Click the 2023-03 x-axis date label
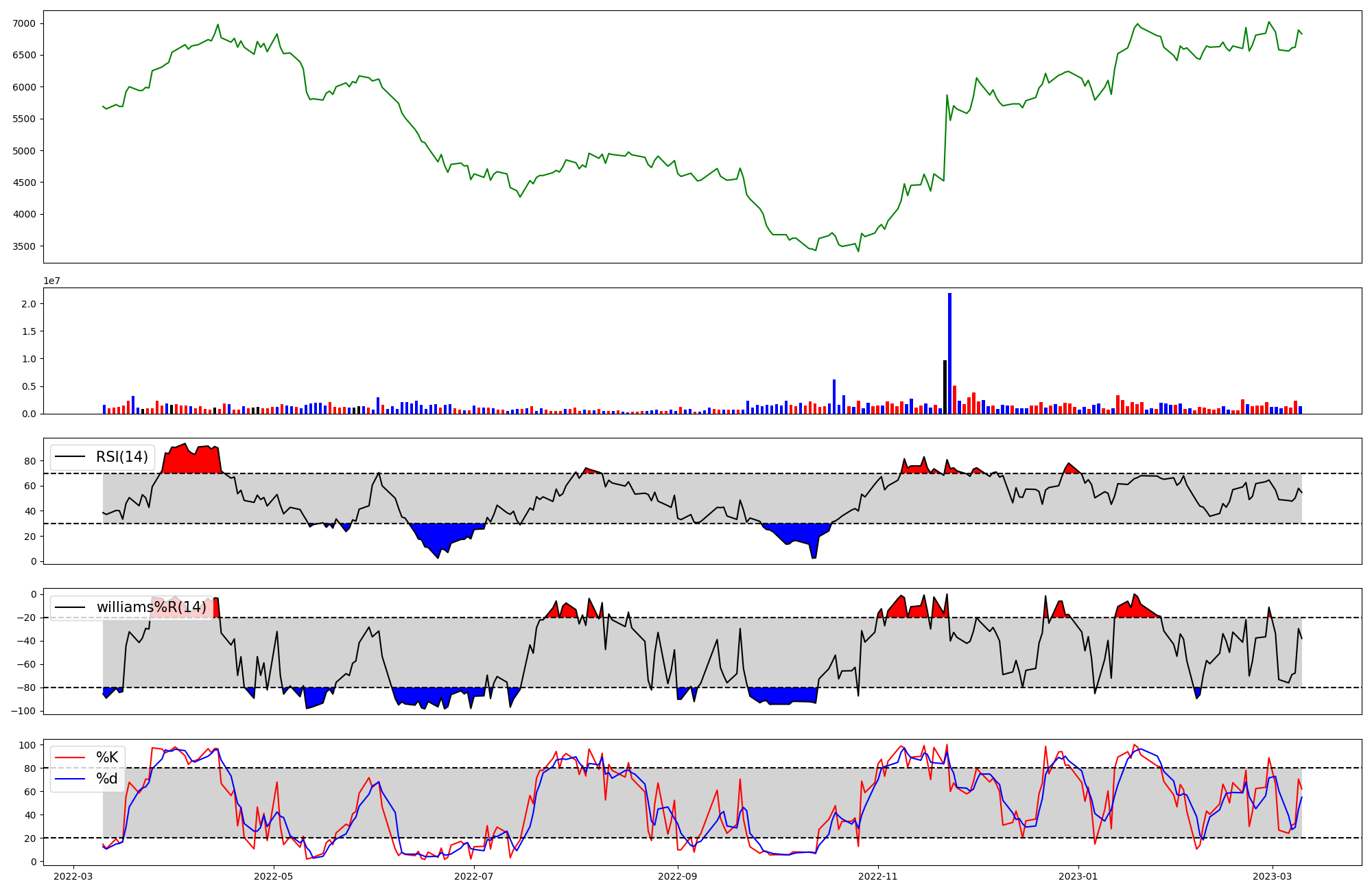The image size is (1372, 892). point(1273,876)
